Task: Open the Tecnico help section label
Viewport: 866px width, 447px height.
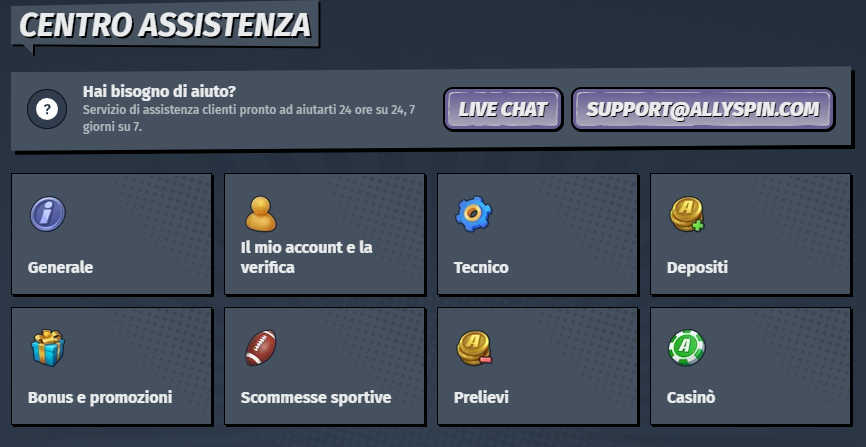Action: point(481,268)
